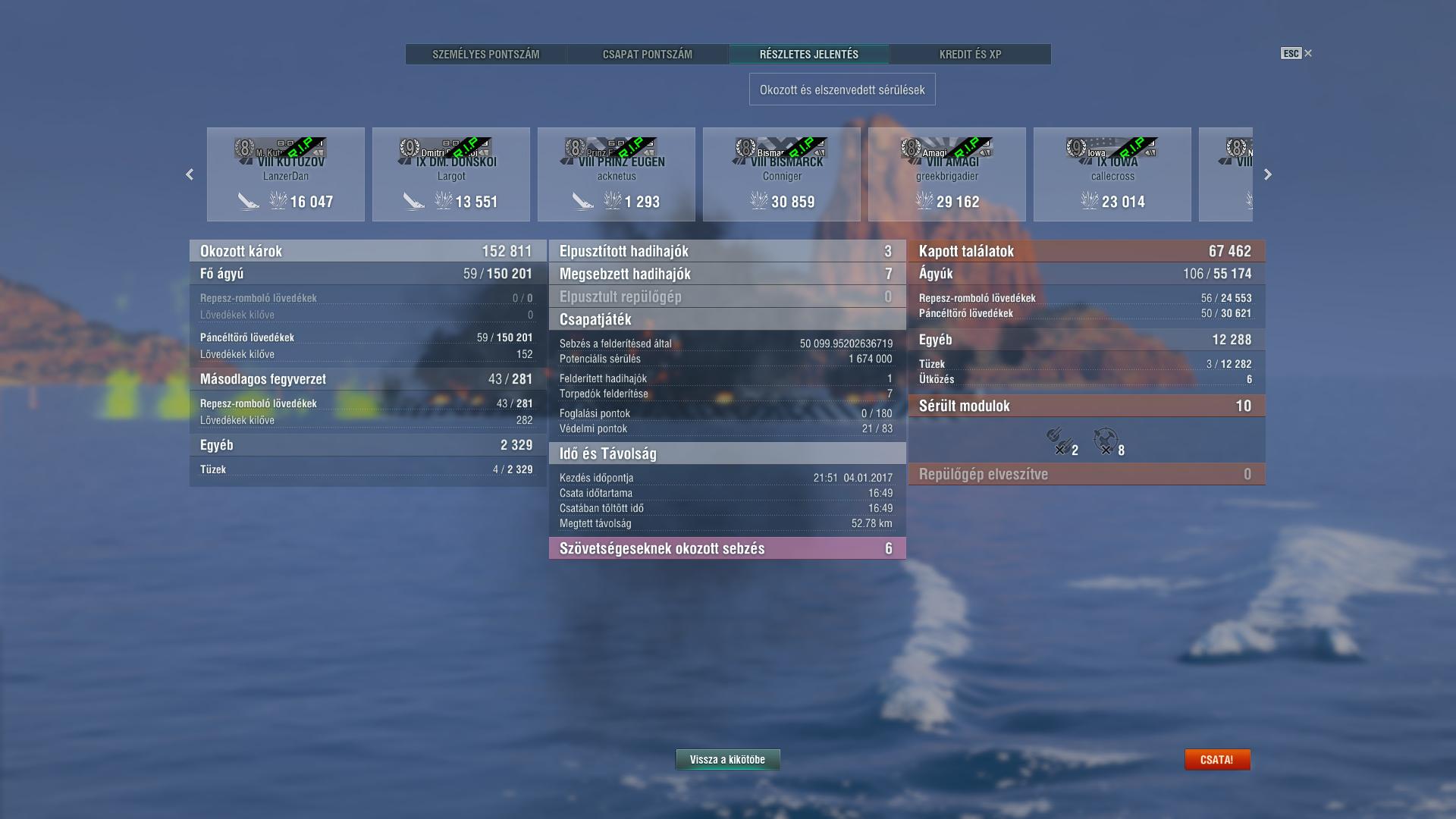
Task: Open the Kredit és XP tab
Action: (971, 55)
